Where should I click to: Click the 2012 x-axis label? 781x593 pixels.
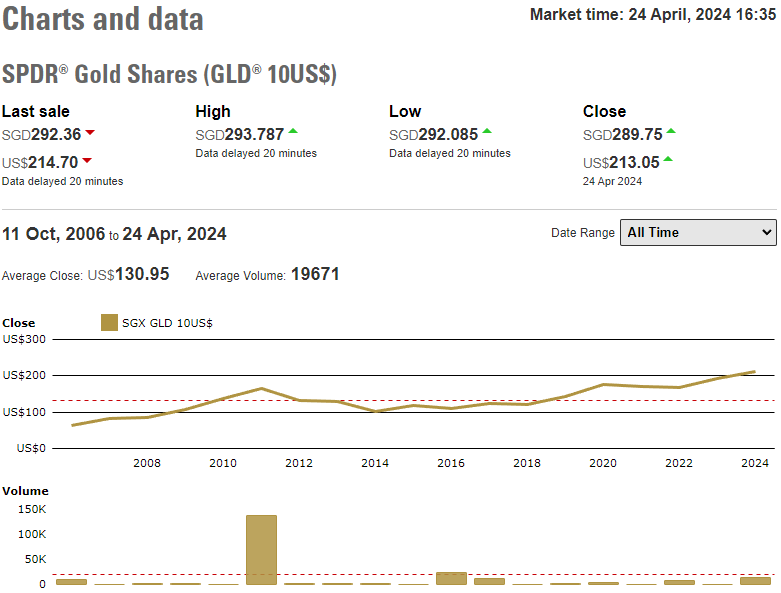(299, 463)
